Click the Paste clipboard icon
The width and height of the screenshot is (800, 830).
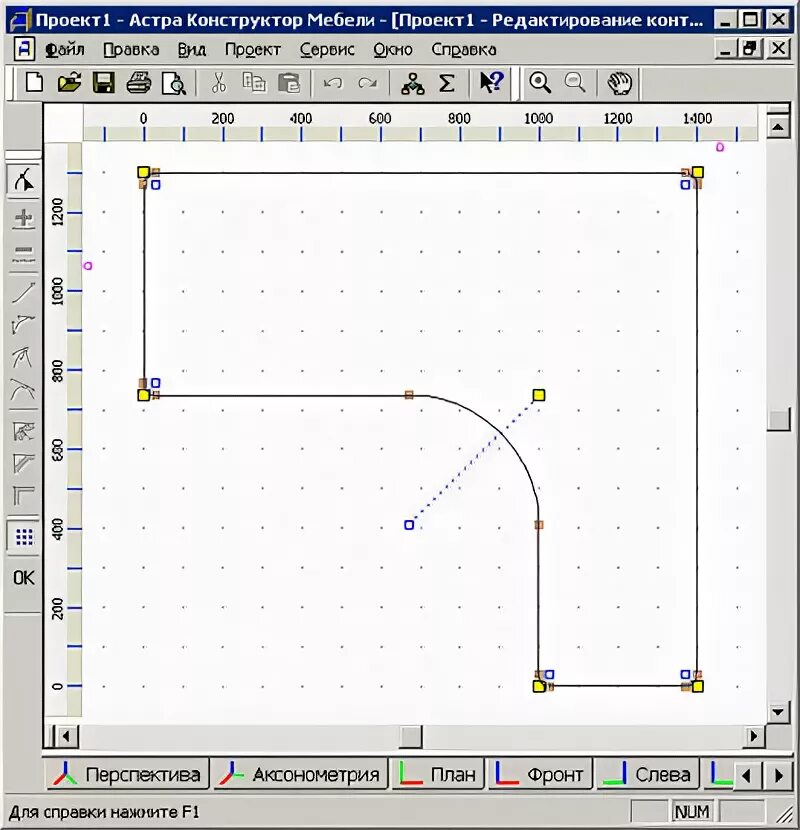click(x=289, y=83)
